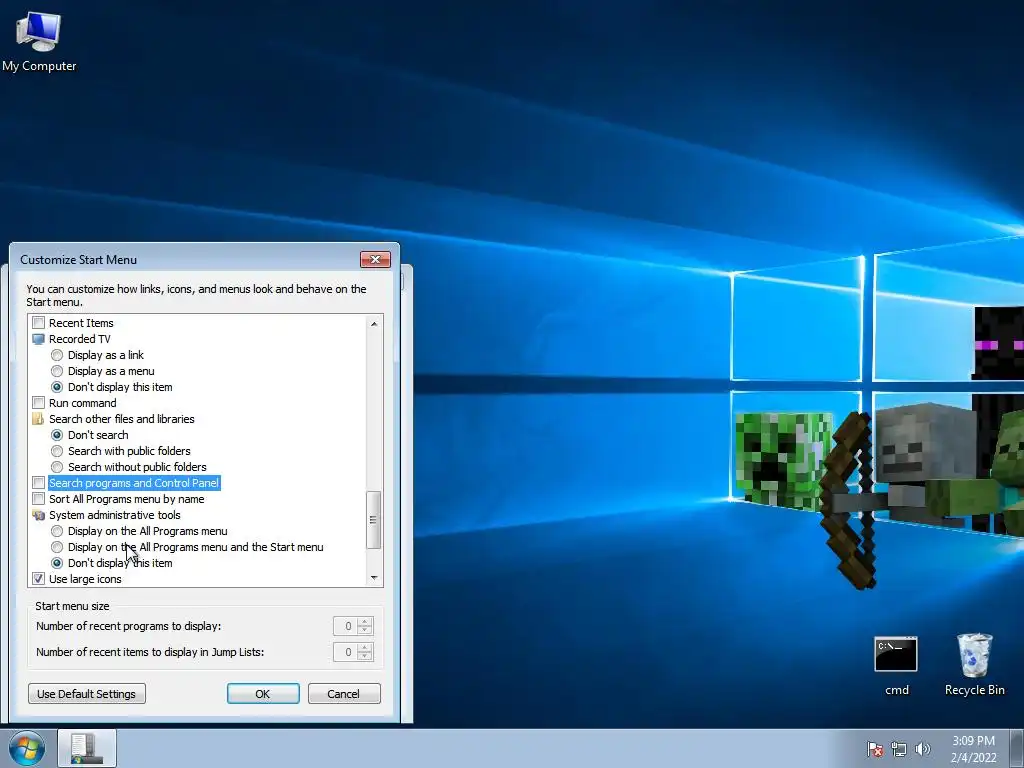The height and width of the screenshot is (768, 1024).
Task: Select admin tools Don't display this item
Action: 57,563
